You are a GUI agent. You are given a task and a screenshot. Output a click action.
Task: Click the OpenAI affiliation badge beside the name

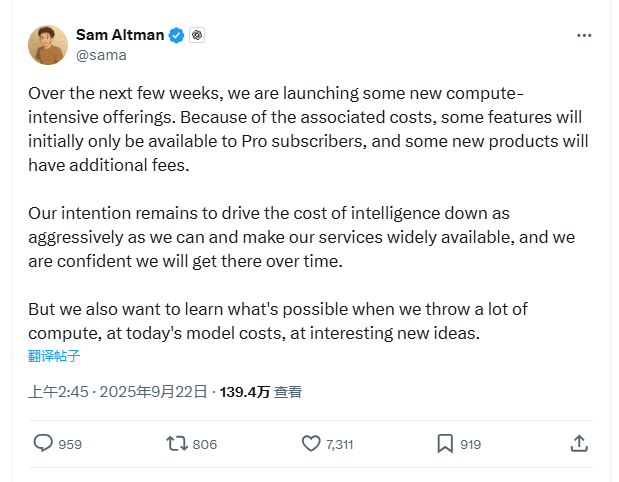pos(197,35)
